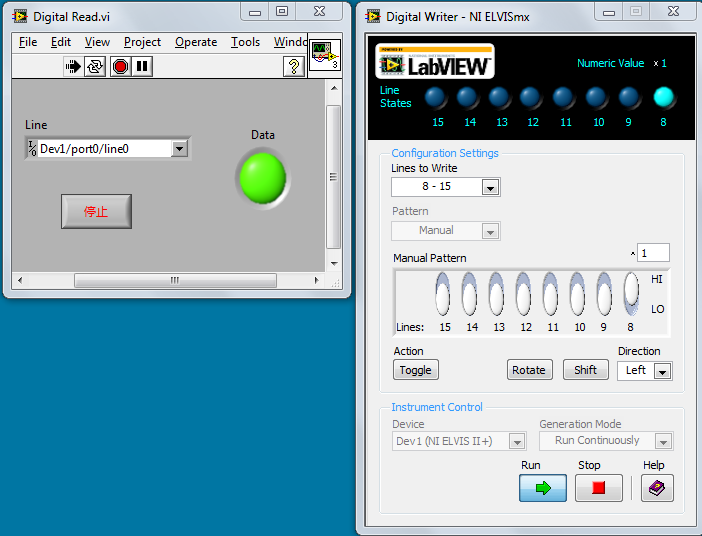This screenshot has height=536, width=702.
Task: Toggle manual pattern switch for line 11
Action: coord(551,294)
